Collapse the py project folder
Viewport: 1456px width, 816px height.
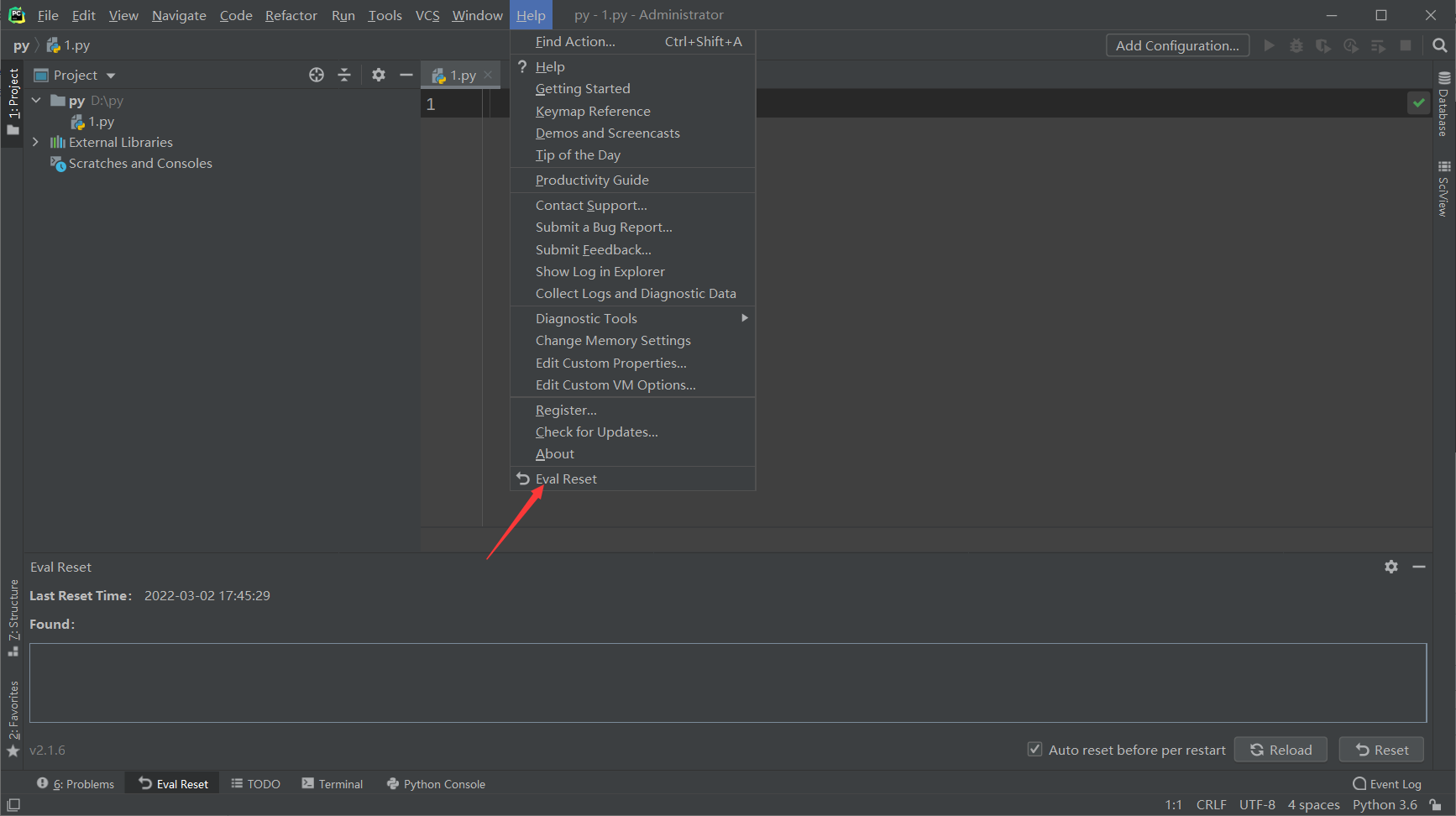pyautogui.click(x=36, y=100)
